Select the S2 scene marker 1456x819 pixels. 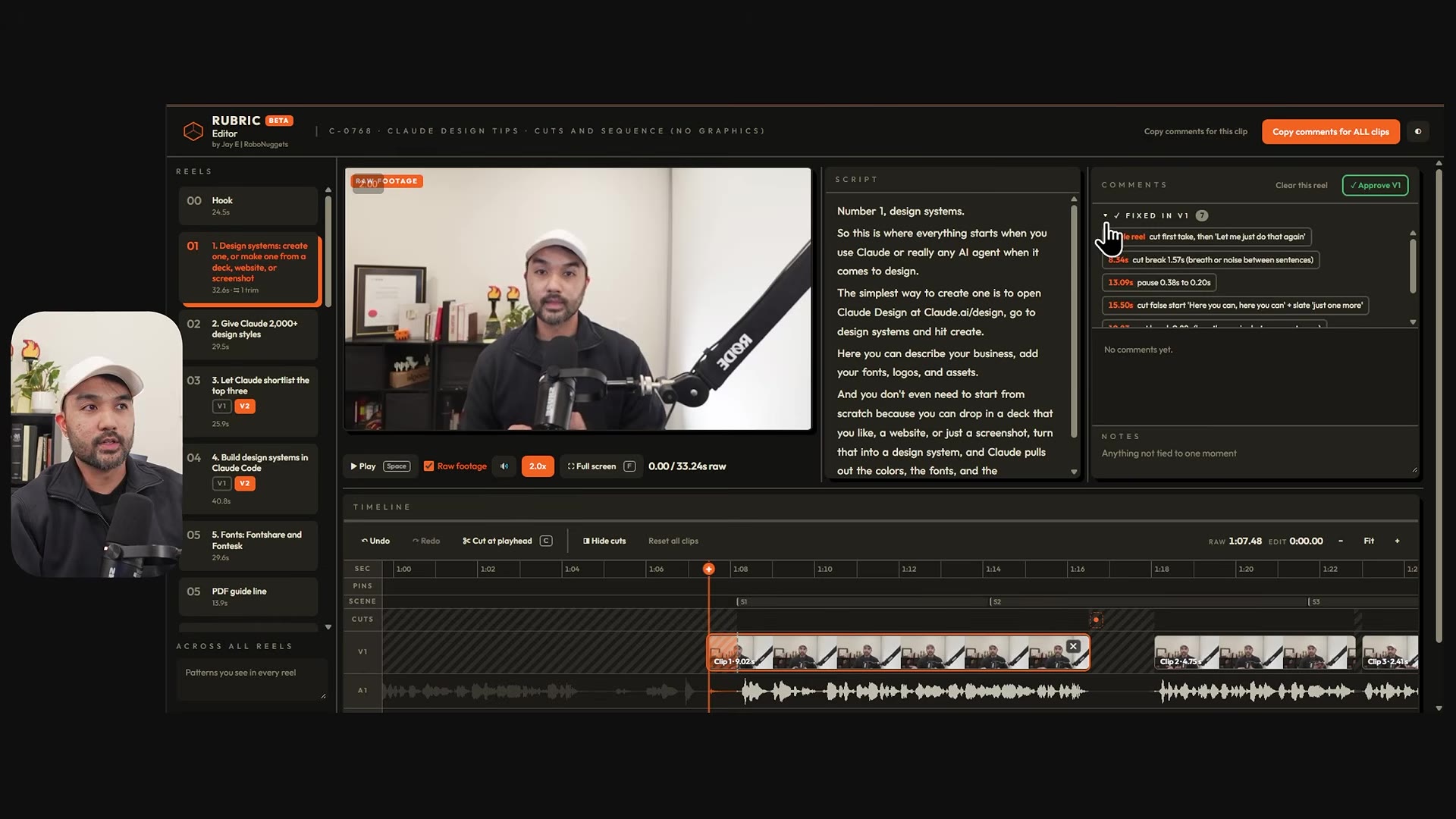point(996,601)
